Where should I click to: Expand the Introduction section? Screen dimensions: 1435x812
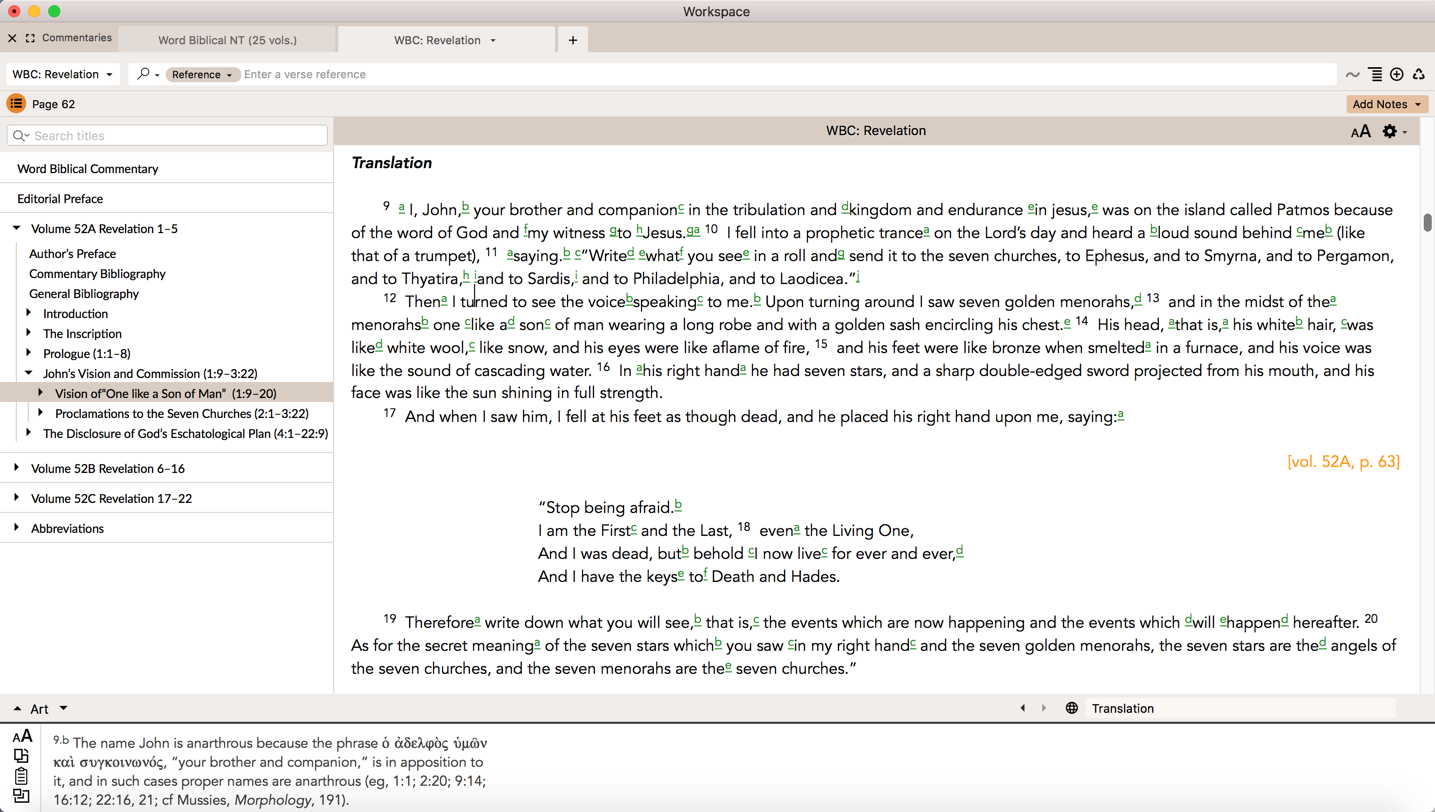pos(29,313)
